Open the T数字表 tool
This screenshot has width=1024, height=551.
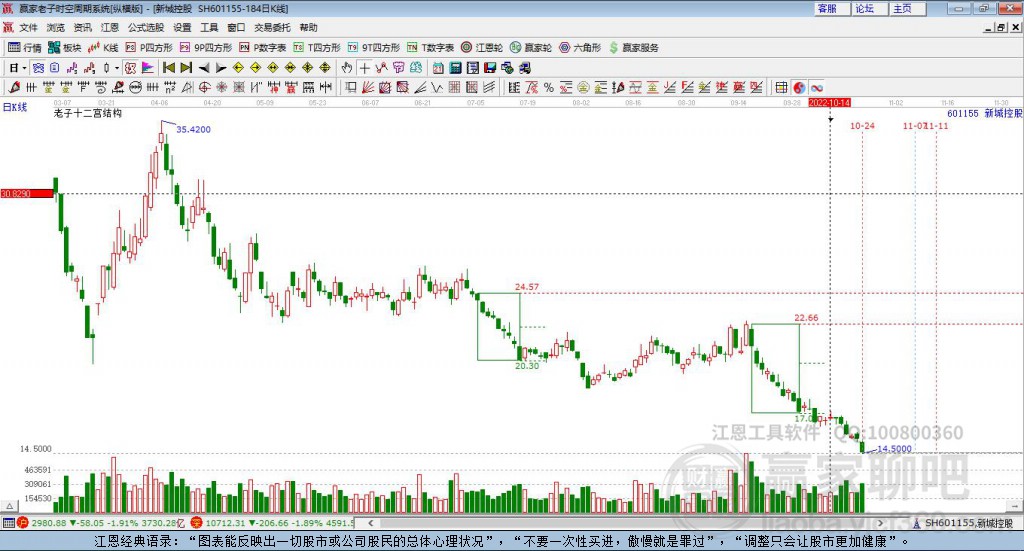click(x=430, y=48)
